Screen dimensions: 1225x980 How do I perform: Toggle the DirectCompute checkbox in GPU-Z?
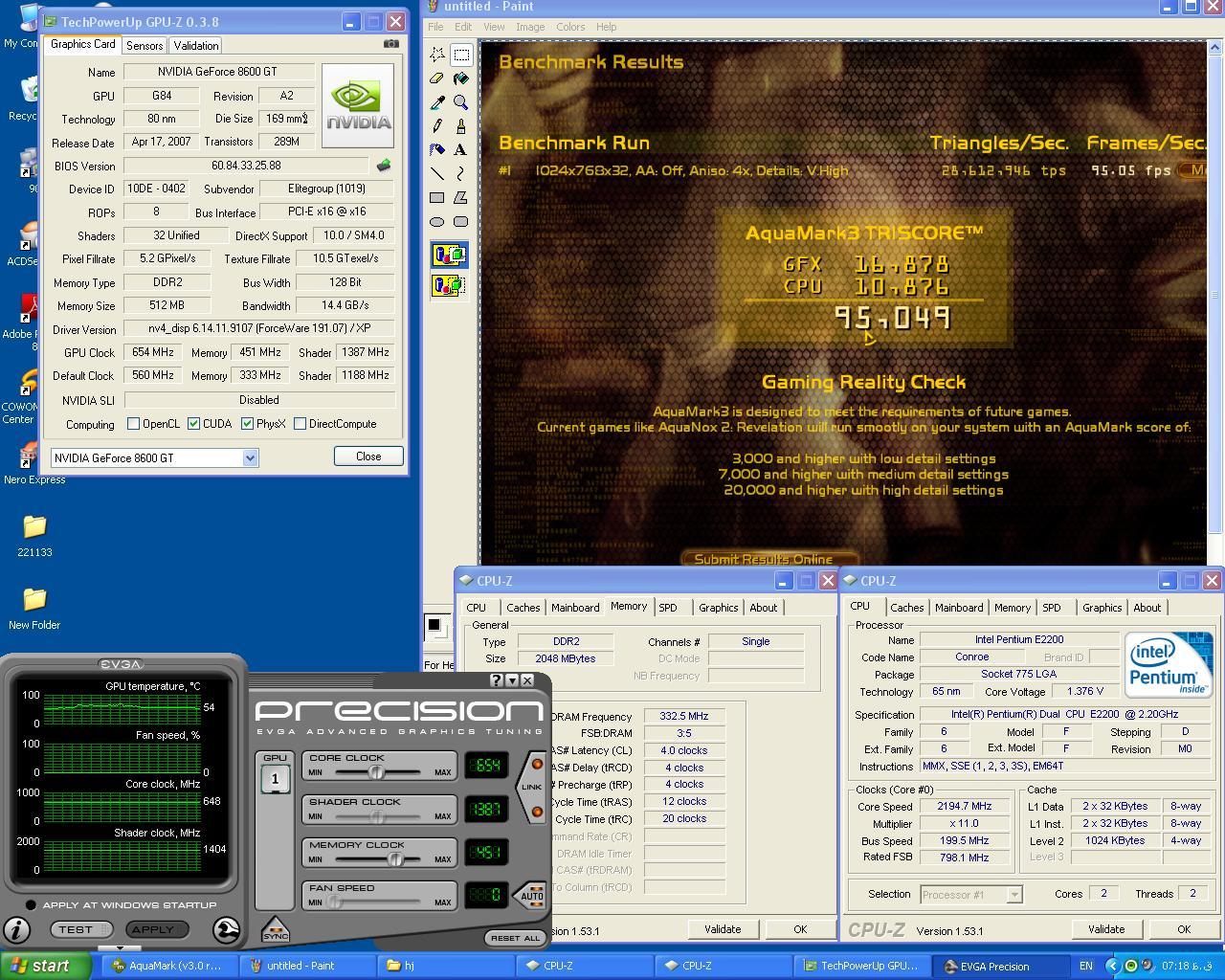(301, 424)
